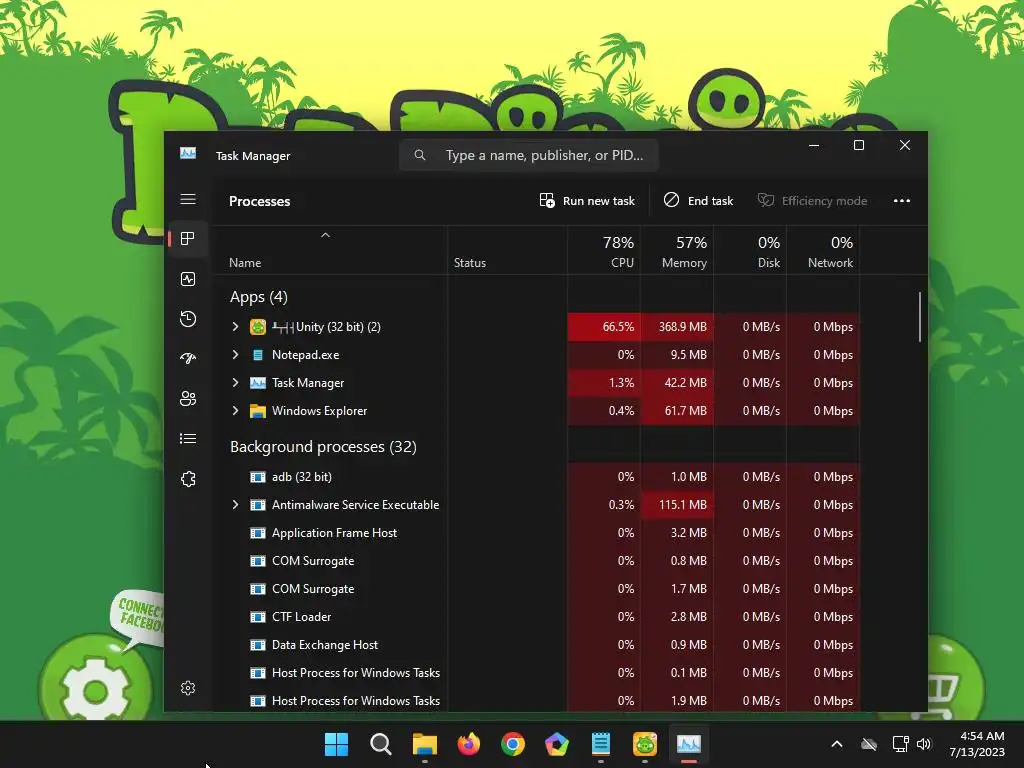Image resolution: width=1024 pixels, height=768 pixels.
Task: Launch Firefox from the taskbar
Action: coord(469,744)
